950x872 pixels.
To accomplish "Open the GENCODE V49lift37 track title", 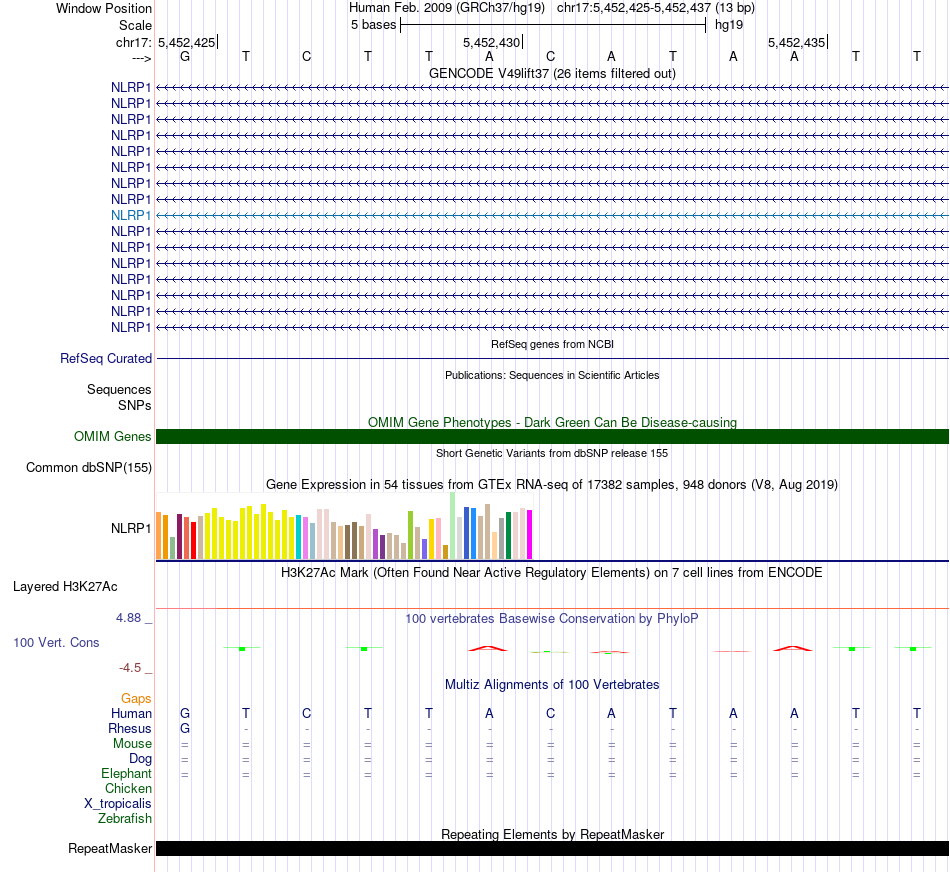I will click(x=552, y=73).
